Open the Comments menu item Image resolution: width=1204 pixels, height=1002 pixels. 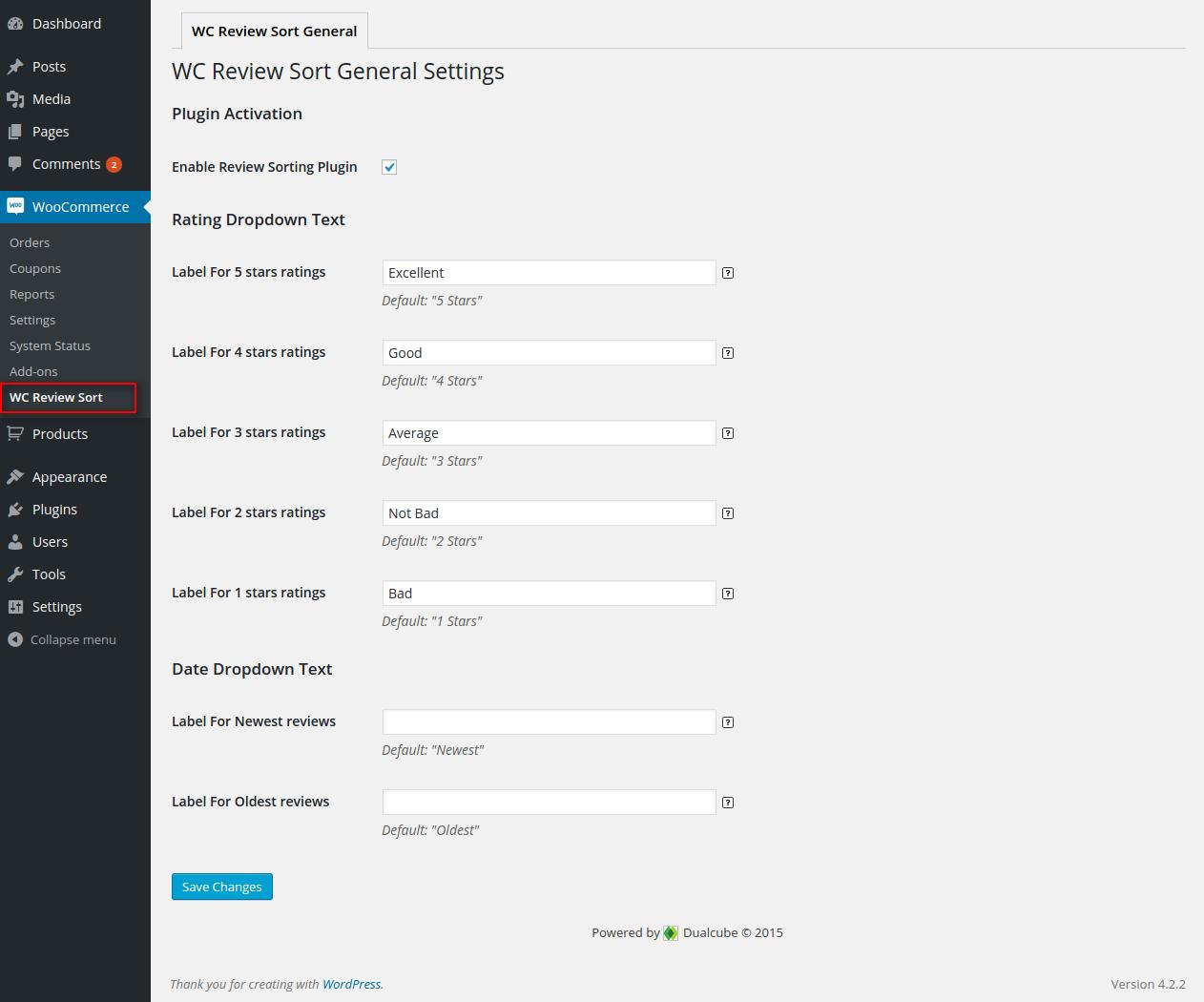[x=75, y=164]
